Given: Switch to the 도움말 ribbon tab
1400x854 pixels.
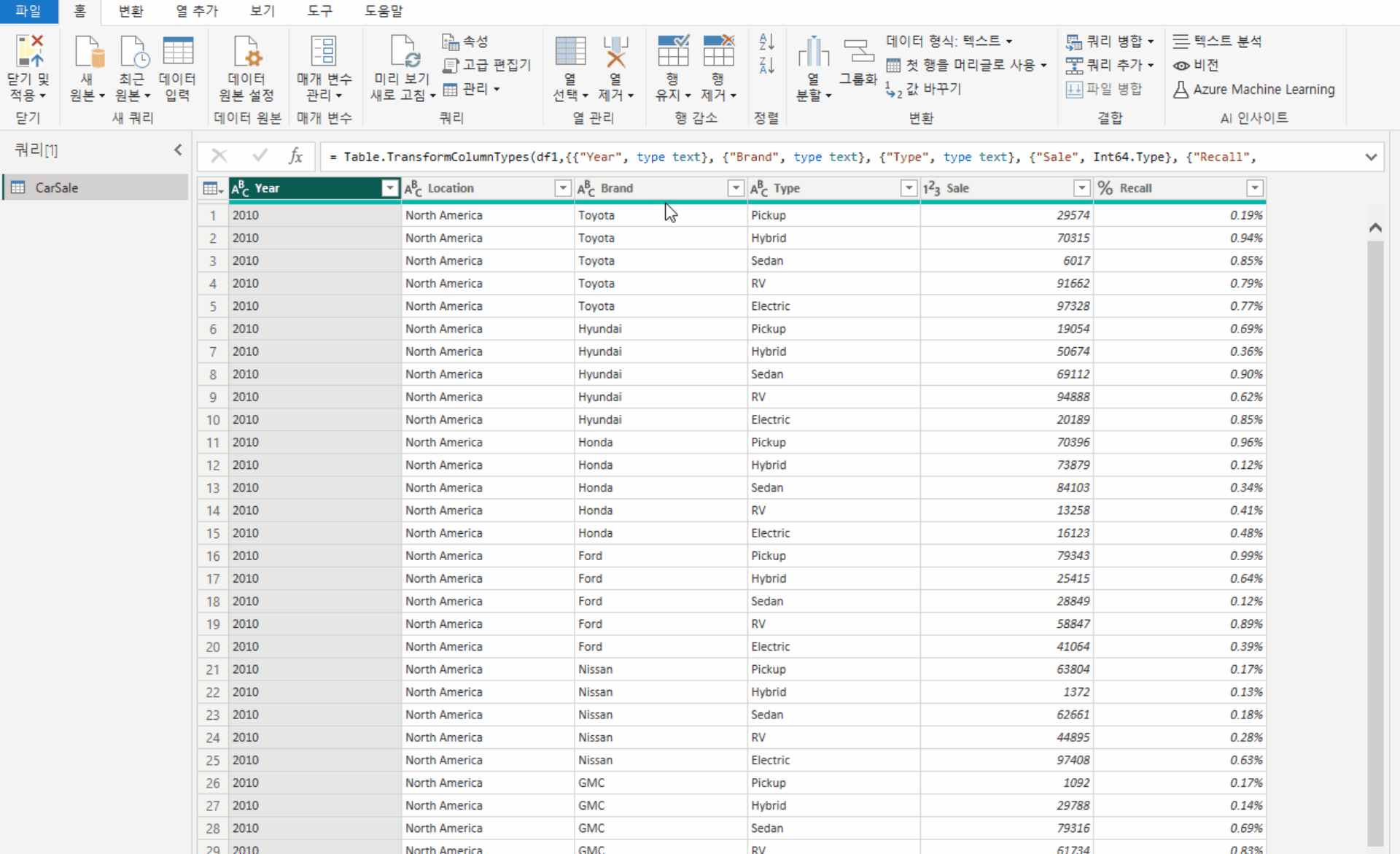Looking at the screenshot, I should click(x=384, y=11).
